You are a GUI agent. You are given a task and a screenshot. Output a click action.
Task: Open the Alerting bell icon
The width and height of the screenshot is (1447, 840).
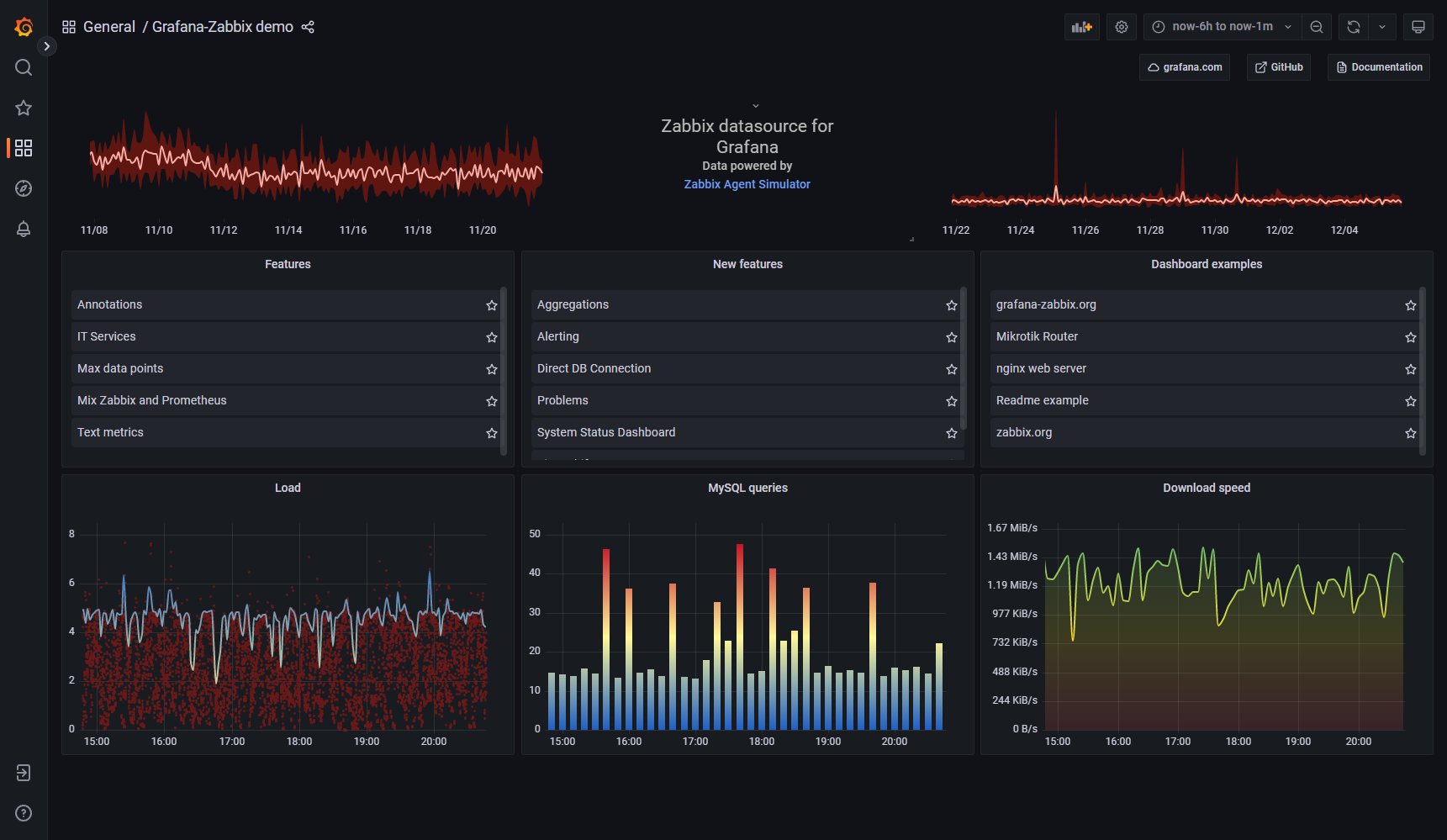point(24,229)
